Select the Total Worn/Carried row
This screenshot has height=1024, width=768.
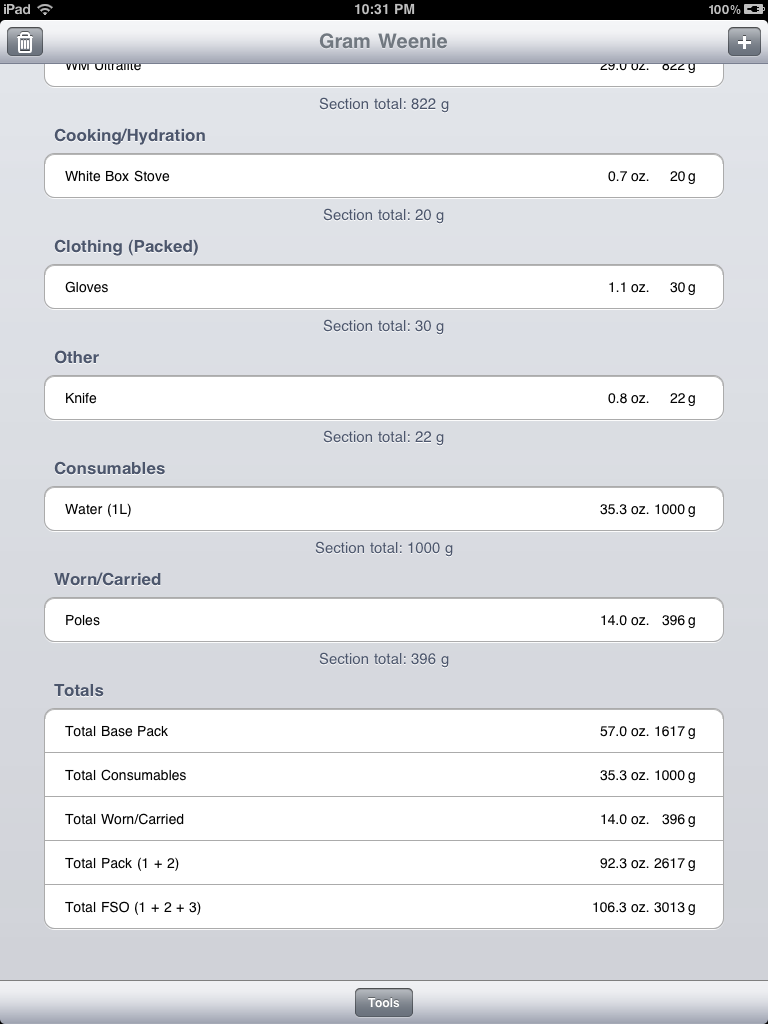384,819
